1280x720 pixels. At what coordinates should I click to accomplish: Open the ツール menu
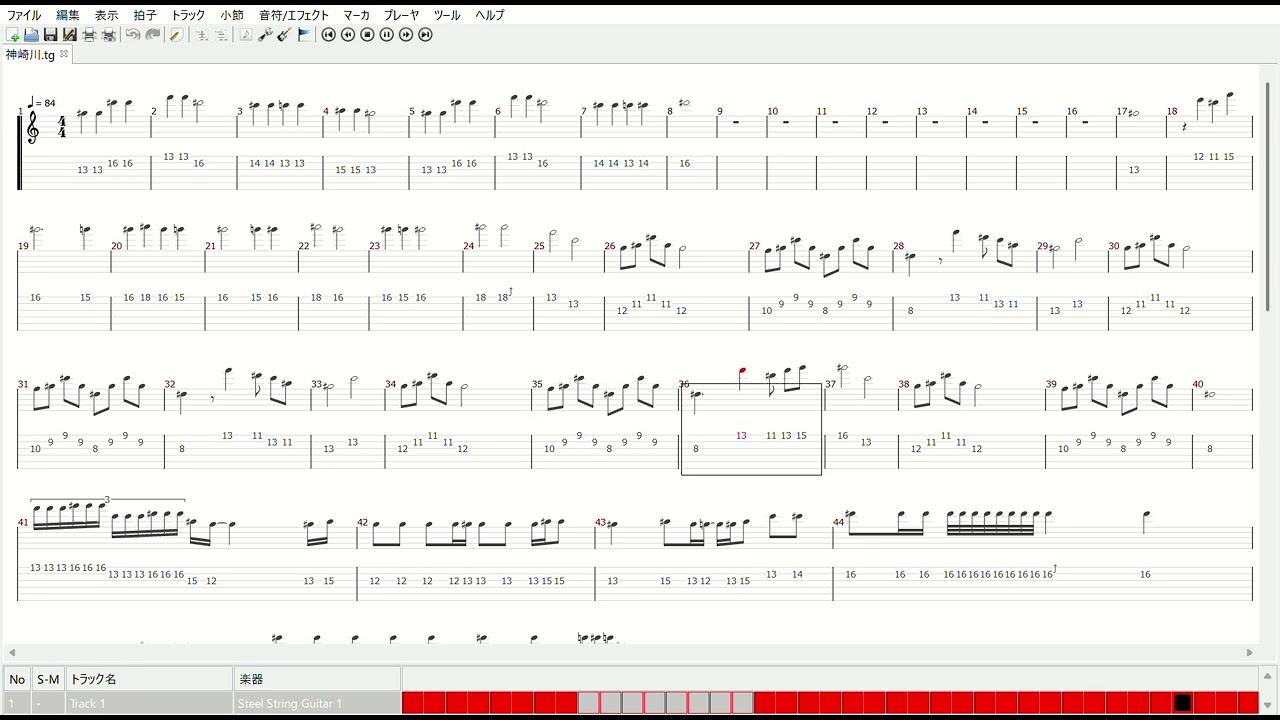click(x=447, y=15)
